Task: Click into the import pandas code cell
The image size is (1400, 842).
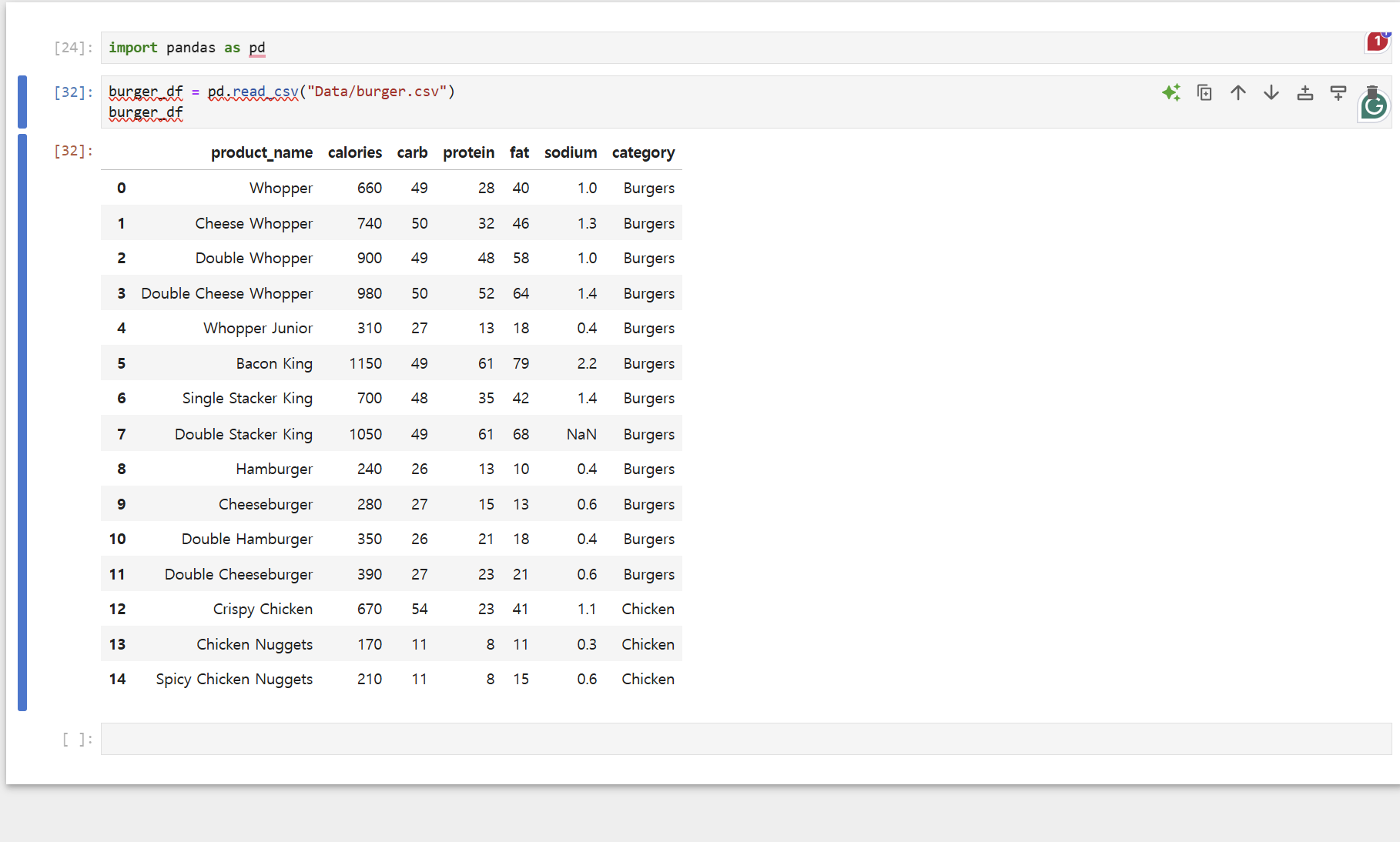Action: 745,48
